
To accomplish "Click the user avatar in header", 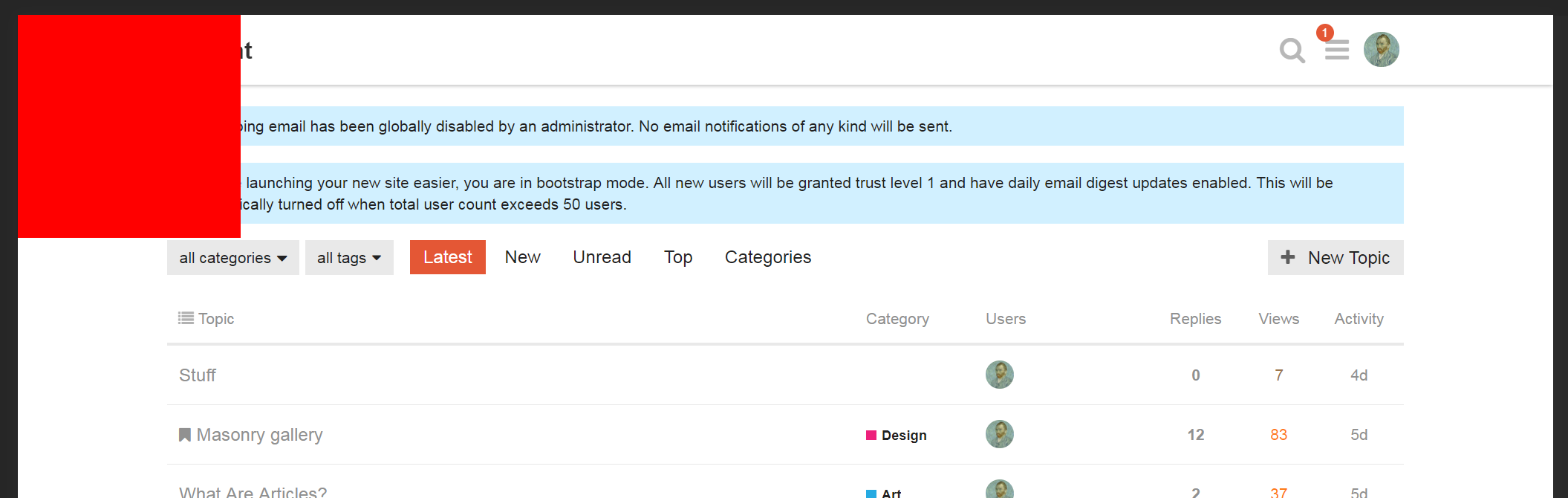I will pyautogui.click(x=1381, y=50).
